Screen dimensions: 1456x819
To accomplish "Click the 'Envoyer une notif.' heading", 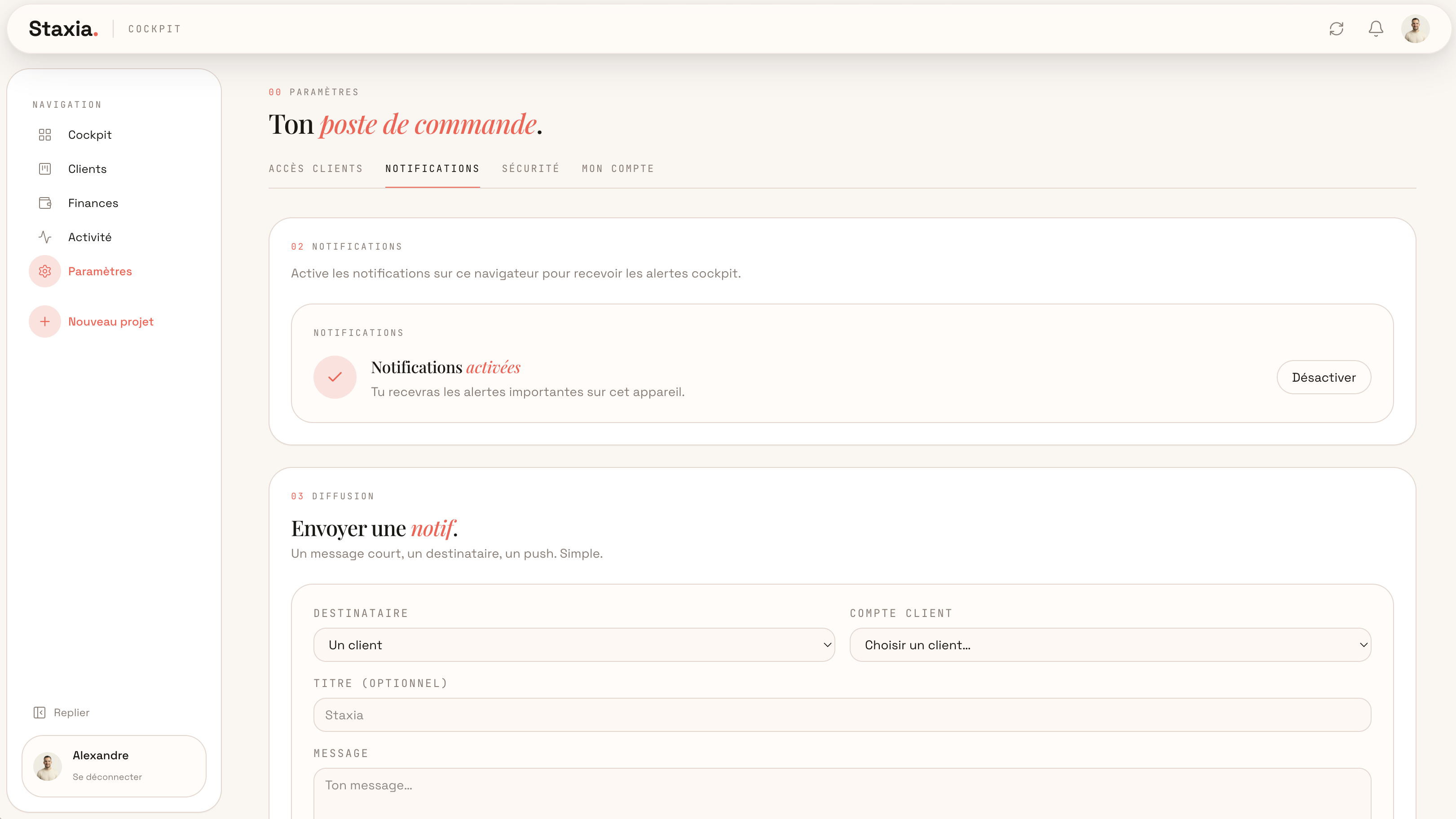I will point(374,528).
